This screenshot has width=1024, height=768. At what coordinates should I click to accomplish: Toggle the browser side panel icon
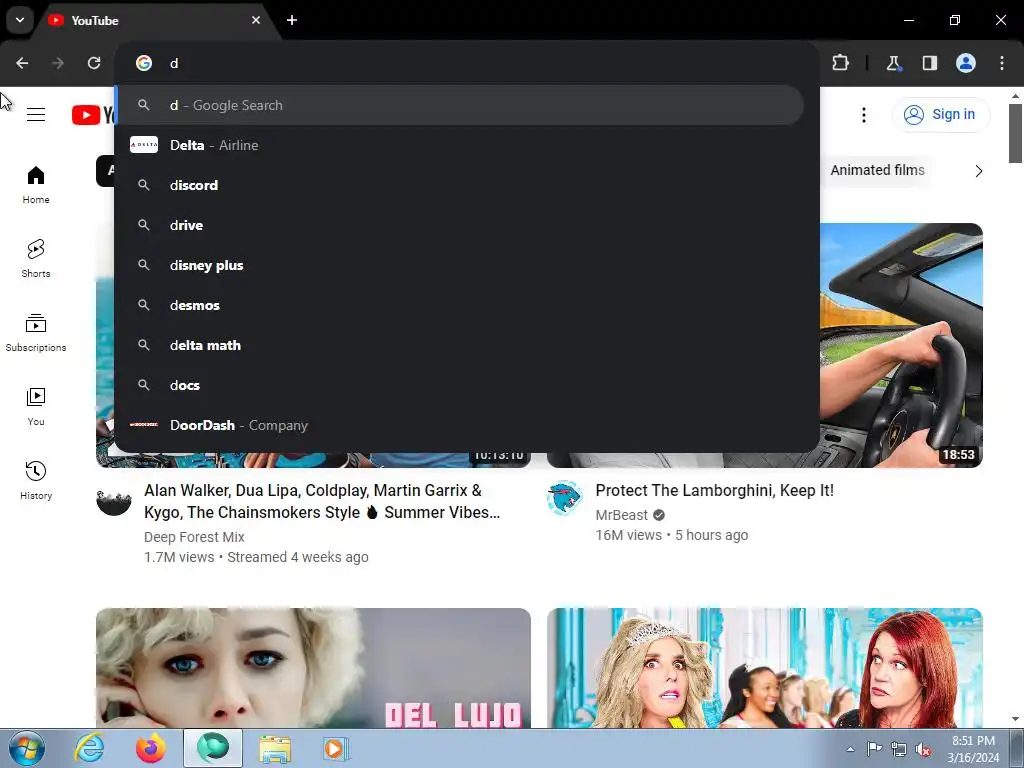(x=929, y=63)
